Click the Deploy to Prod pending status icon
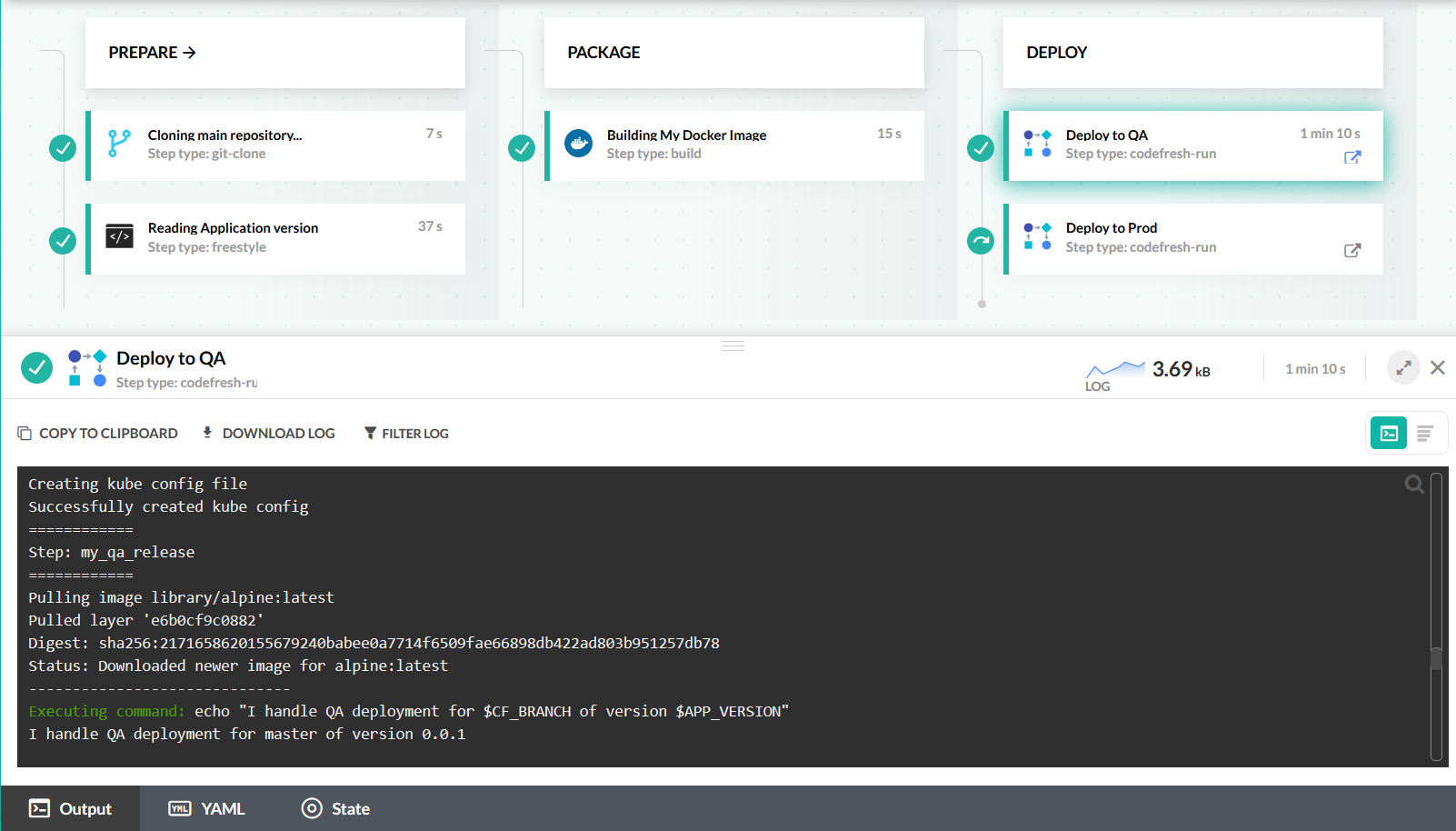 coord(981,241)
